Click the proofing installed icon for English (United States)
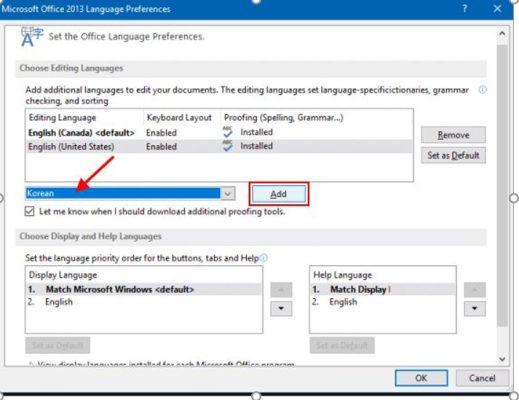The image size is (519, 400). pyautogui.click(x=228, y=146)
